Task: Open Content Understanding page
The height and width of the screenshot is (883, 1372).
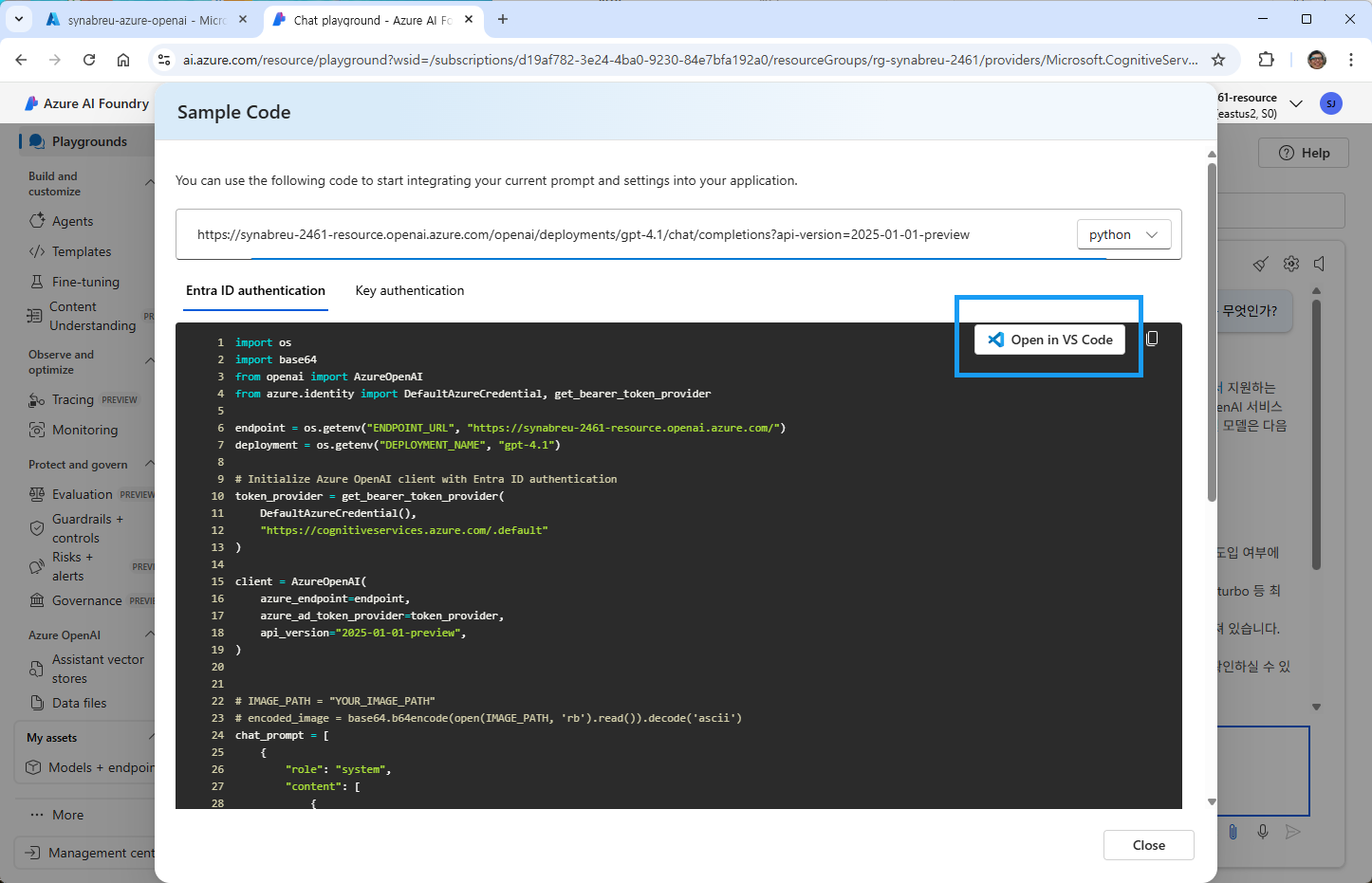Action: (x=92, y=316)
